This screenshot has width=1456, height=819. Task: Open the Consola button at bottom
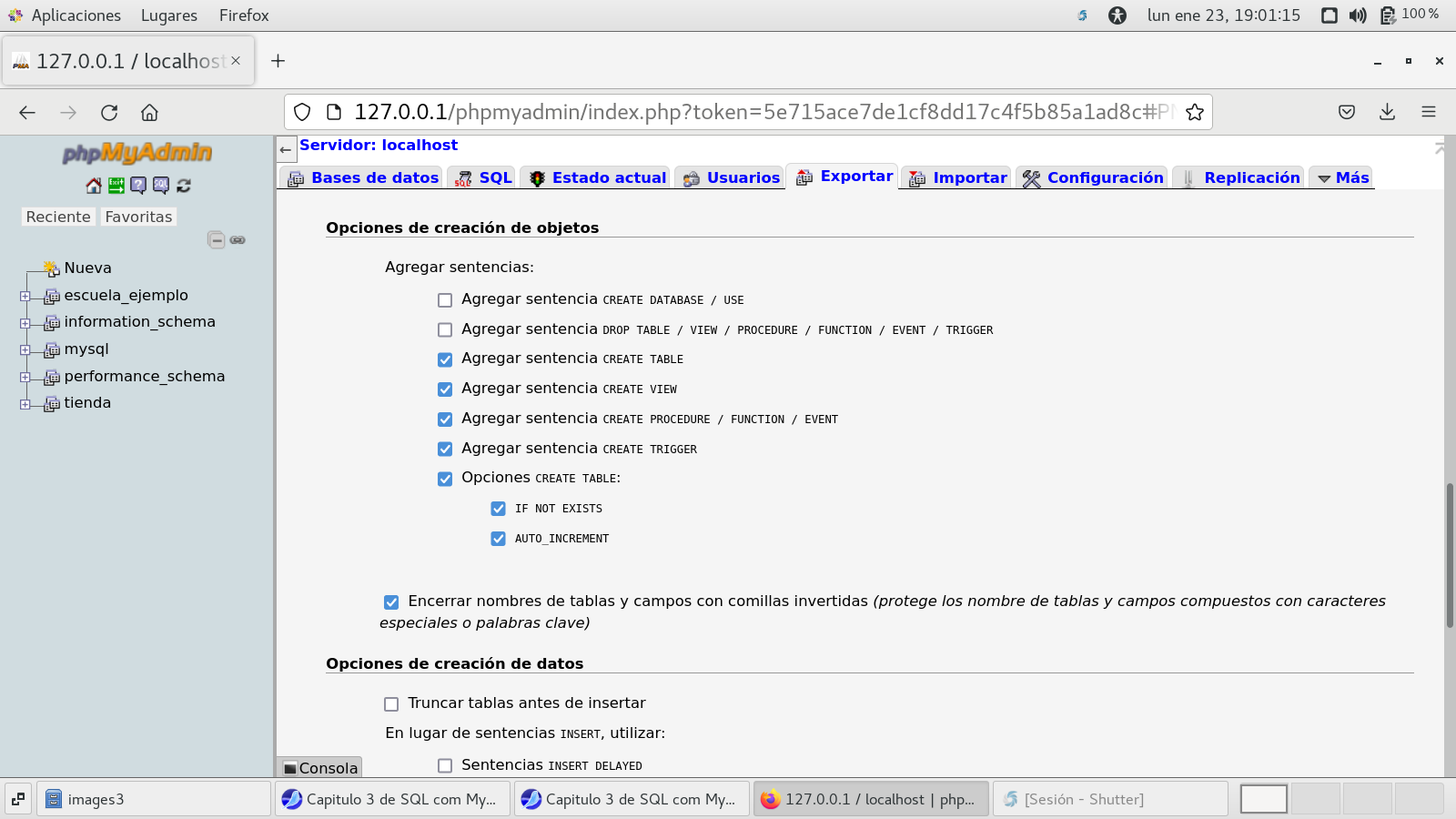click(320, 768)
